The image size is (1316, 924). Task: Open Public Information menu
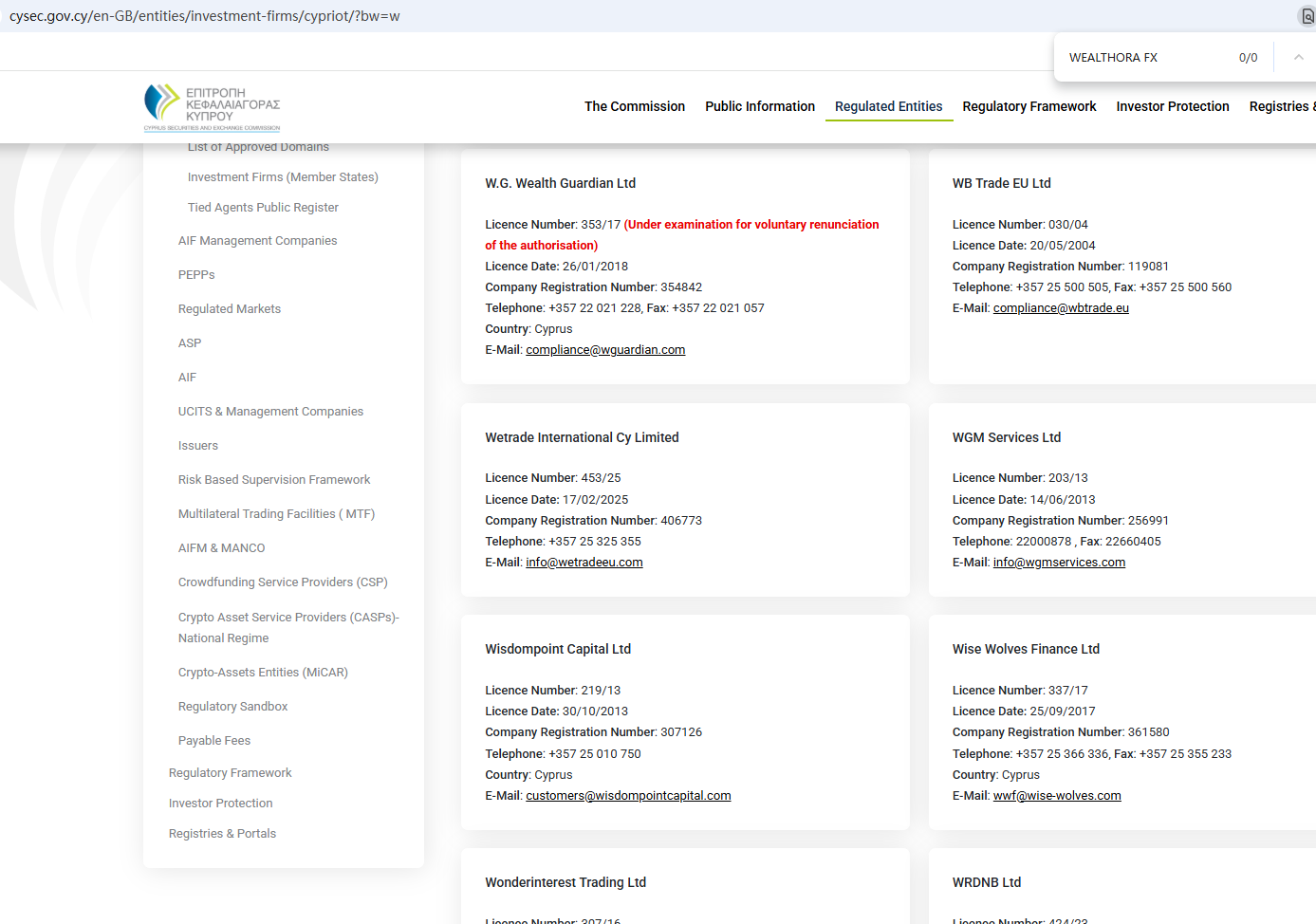(759, 106)
